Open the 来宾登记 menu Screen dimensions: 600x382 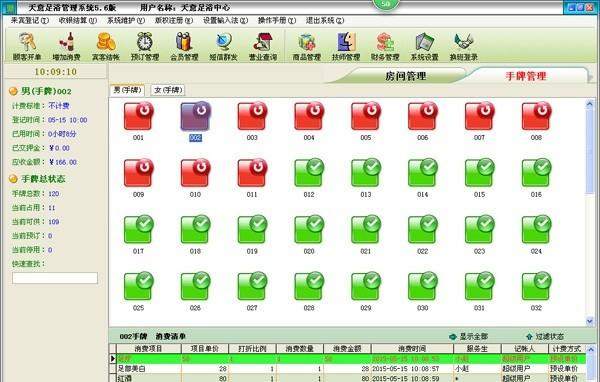[30, 21]
